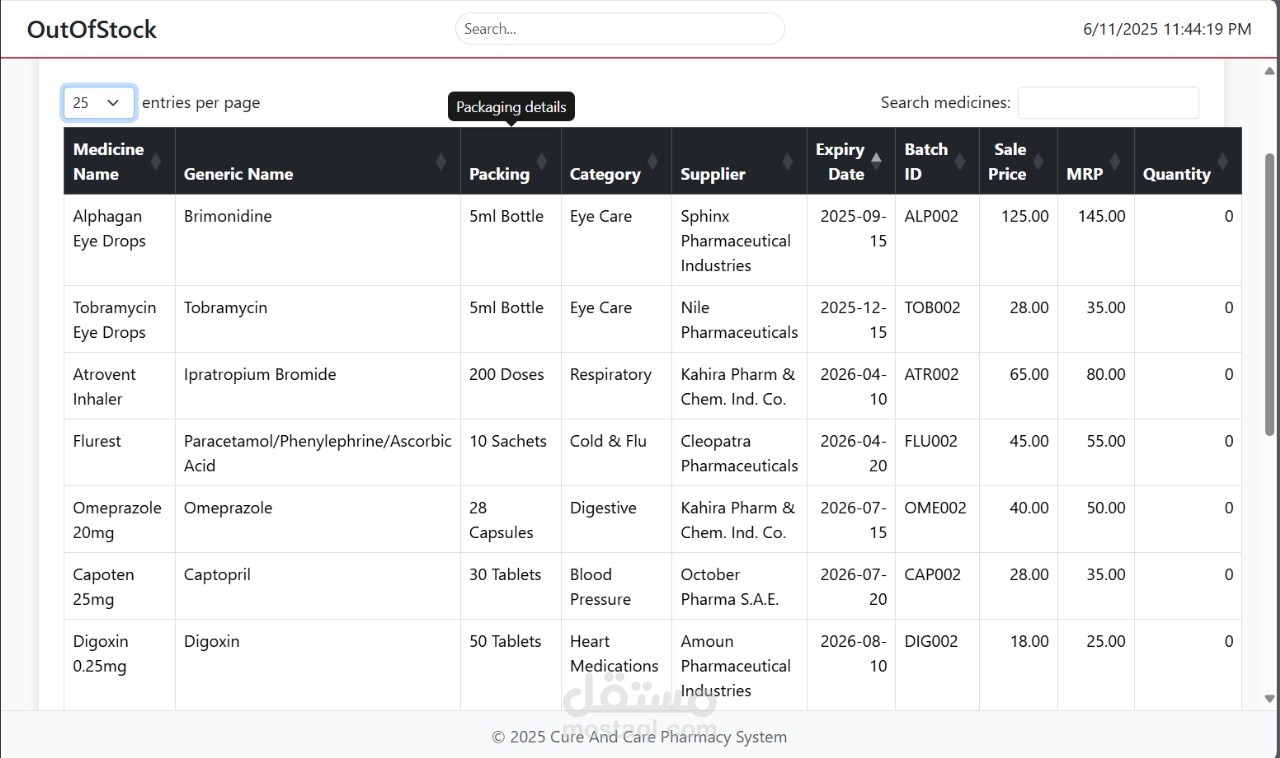Screen dimensions: 1280x758
Task: Open the entries per page dropdown
Action: click(99, 102)
